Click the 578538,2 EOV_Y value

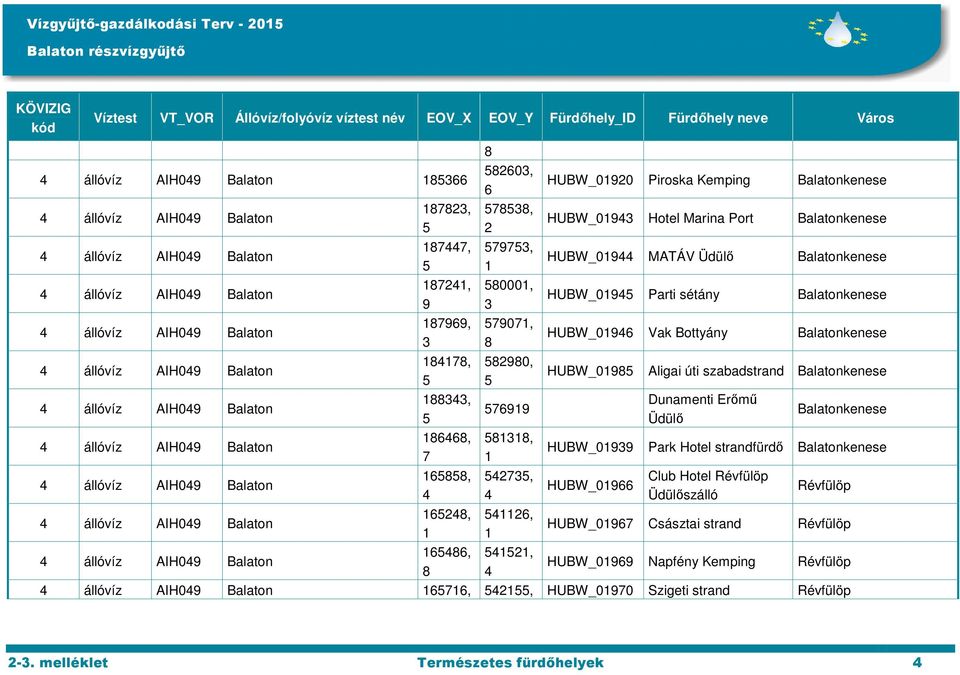pos(509,218)
